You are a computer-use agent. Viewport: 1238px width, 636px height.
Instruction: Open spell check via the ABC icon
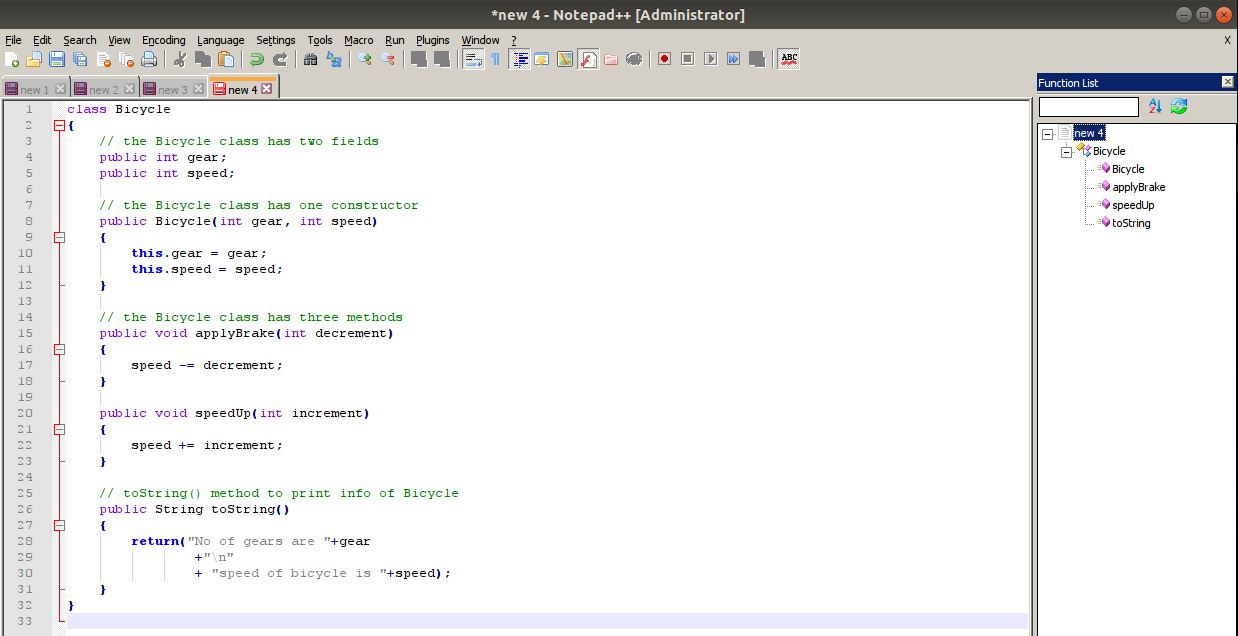787,59
